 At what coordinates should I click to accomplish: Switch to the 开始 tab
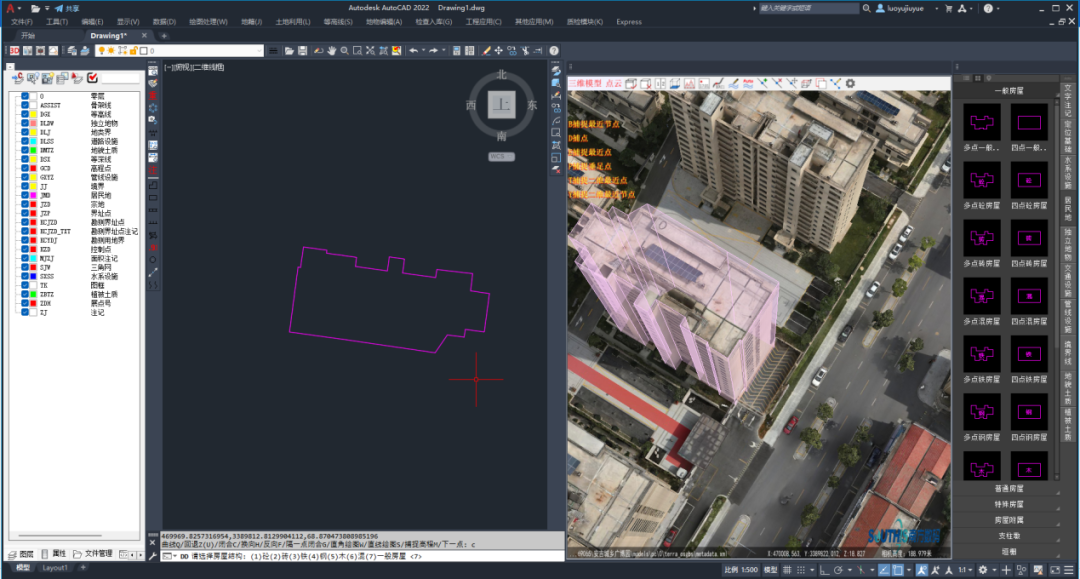coord(28,35)
